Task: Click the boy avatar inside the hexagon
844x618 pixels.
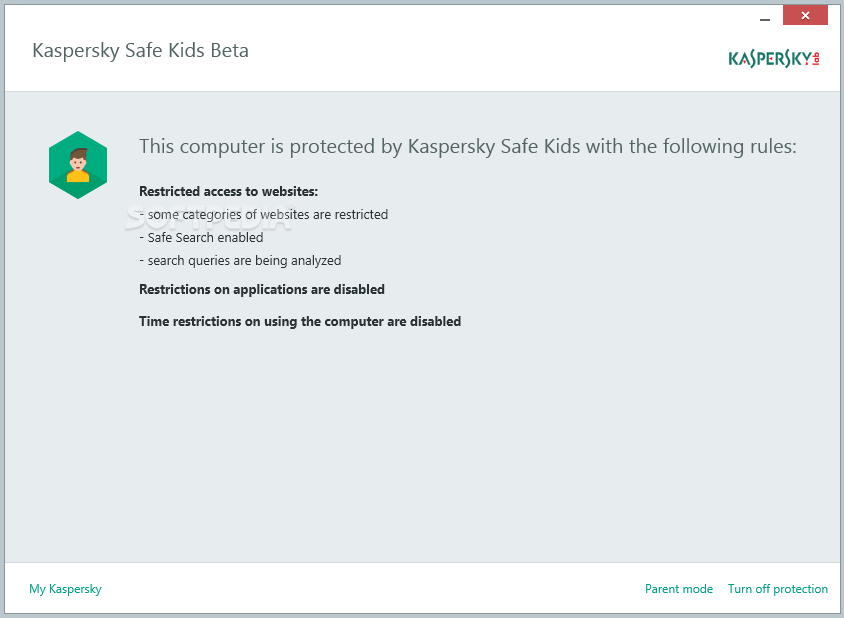Action: [x=78, y=165]
